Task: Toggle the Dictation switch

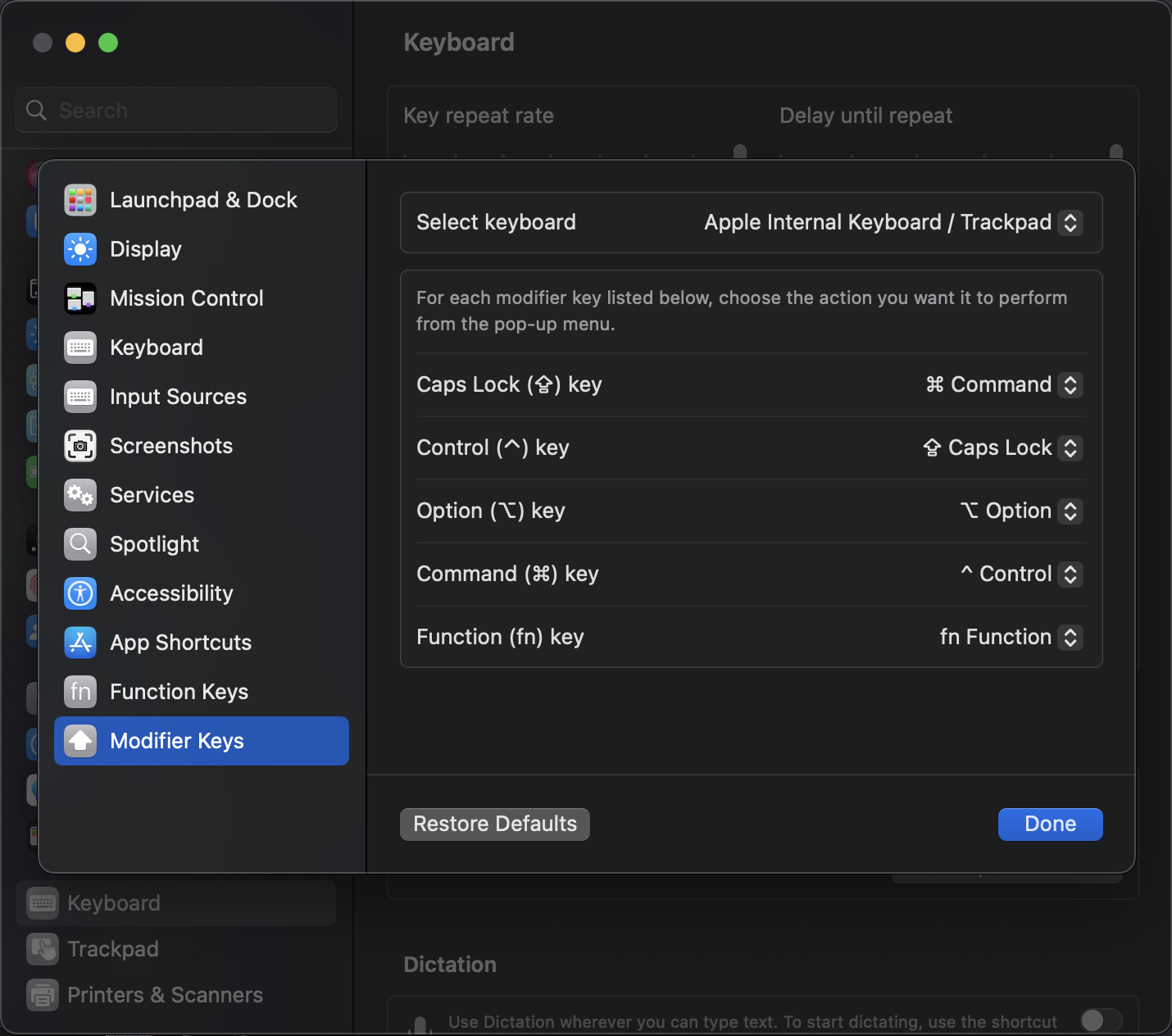Action: tap(1101, 1020)
